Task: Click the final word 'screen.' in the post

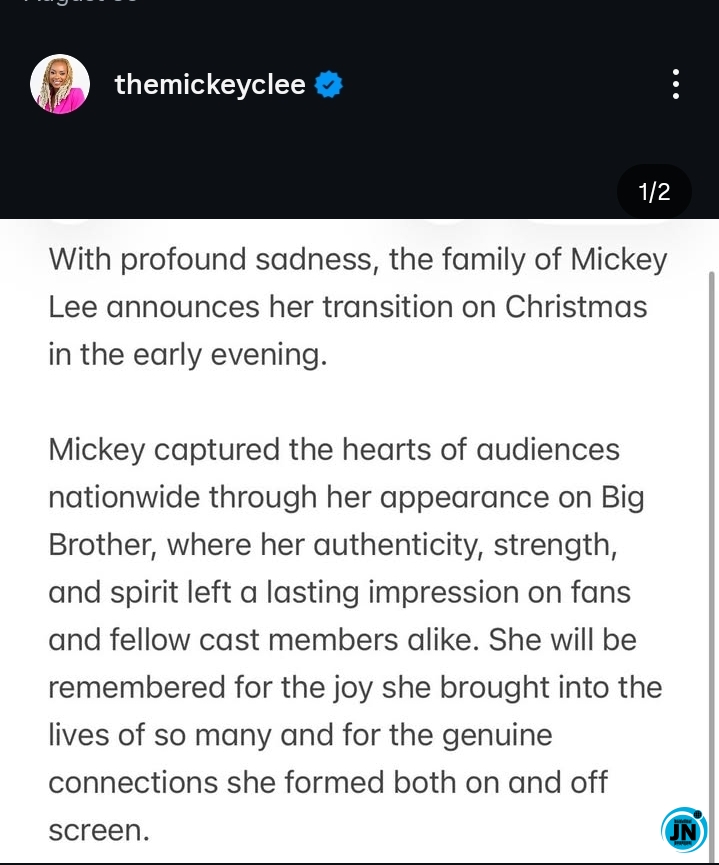Action: click(99, 830)
